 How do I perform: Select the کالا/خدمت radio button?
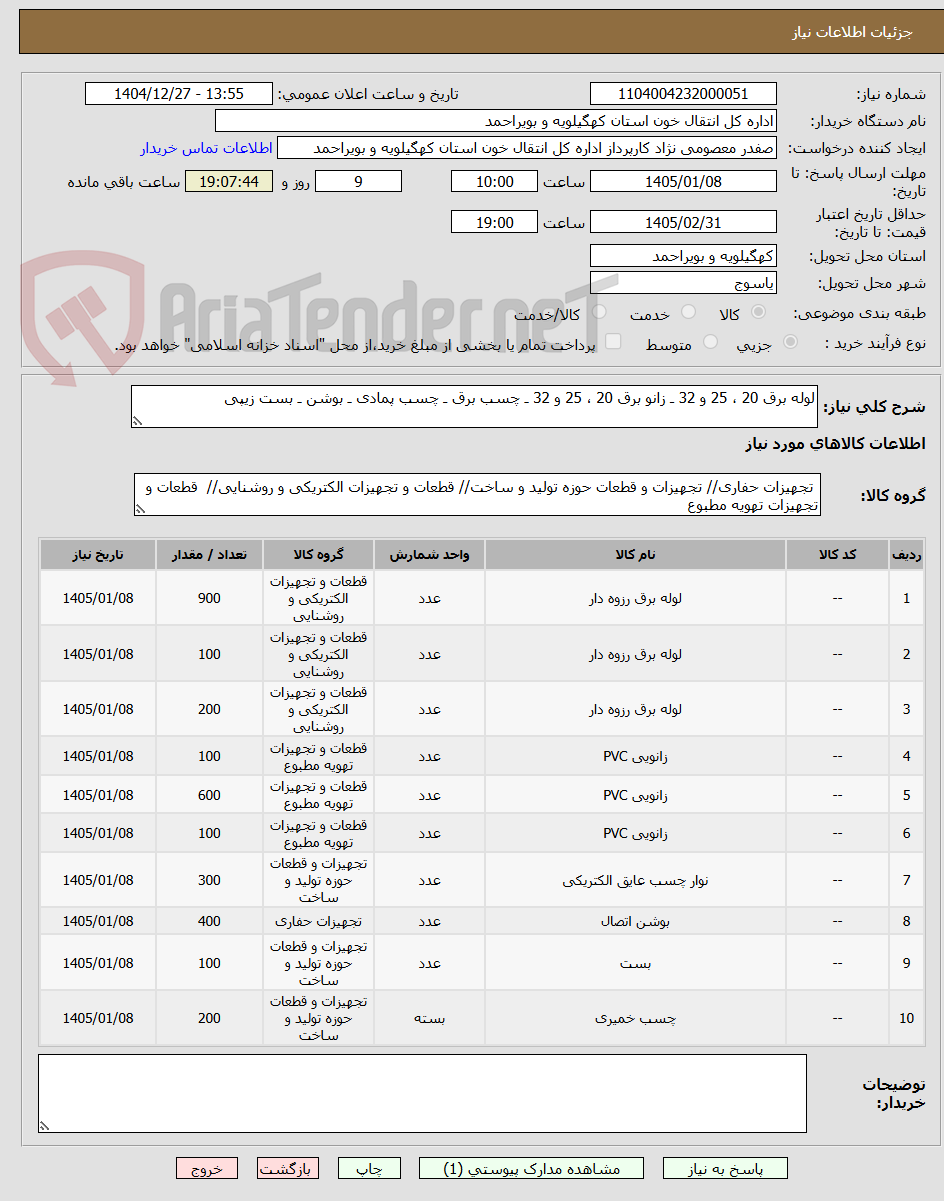click(x=598, y=313)
